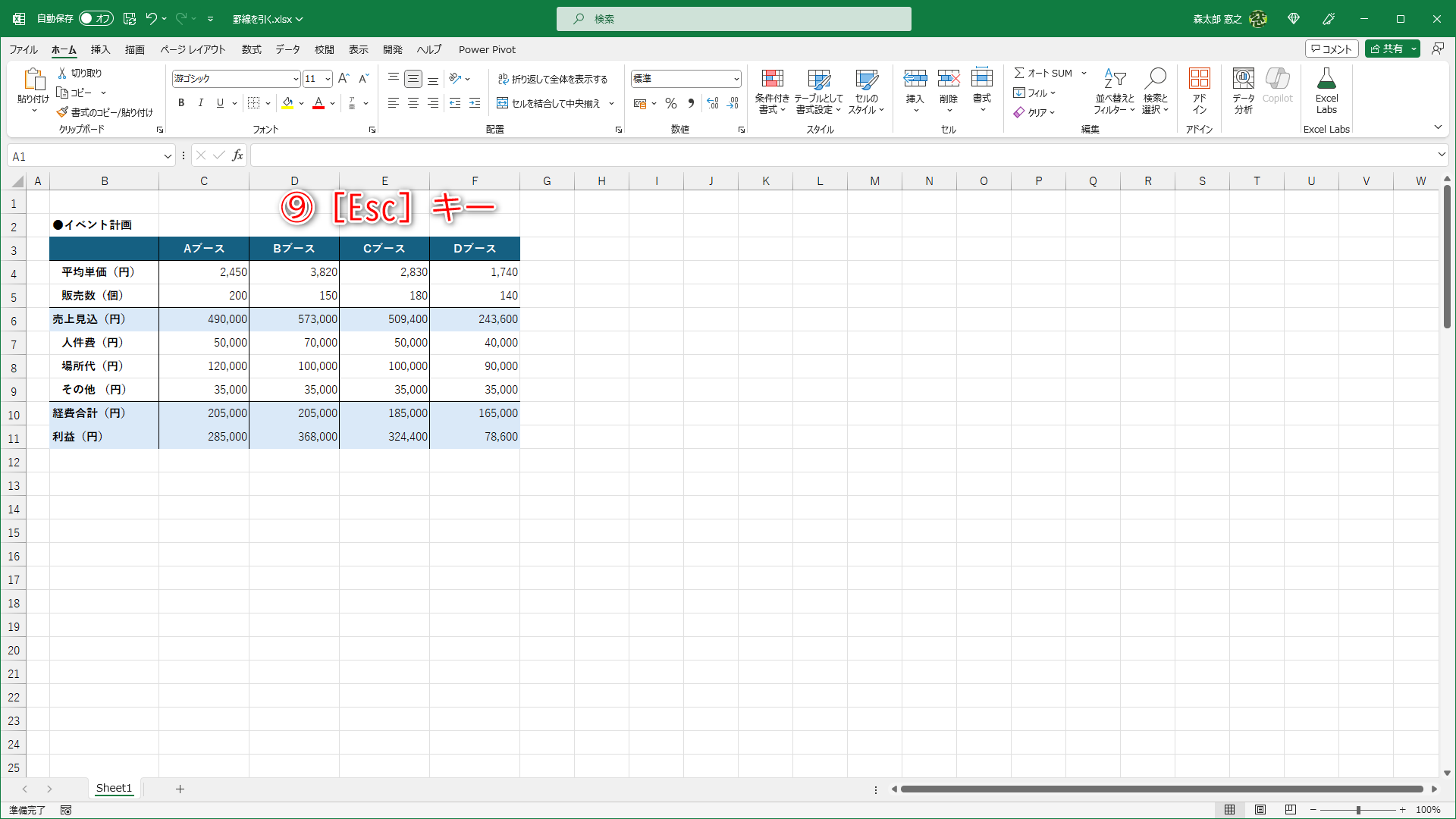
Task: Open the font name dropdown
Action: click(296, 79)
